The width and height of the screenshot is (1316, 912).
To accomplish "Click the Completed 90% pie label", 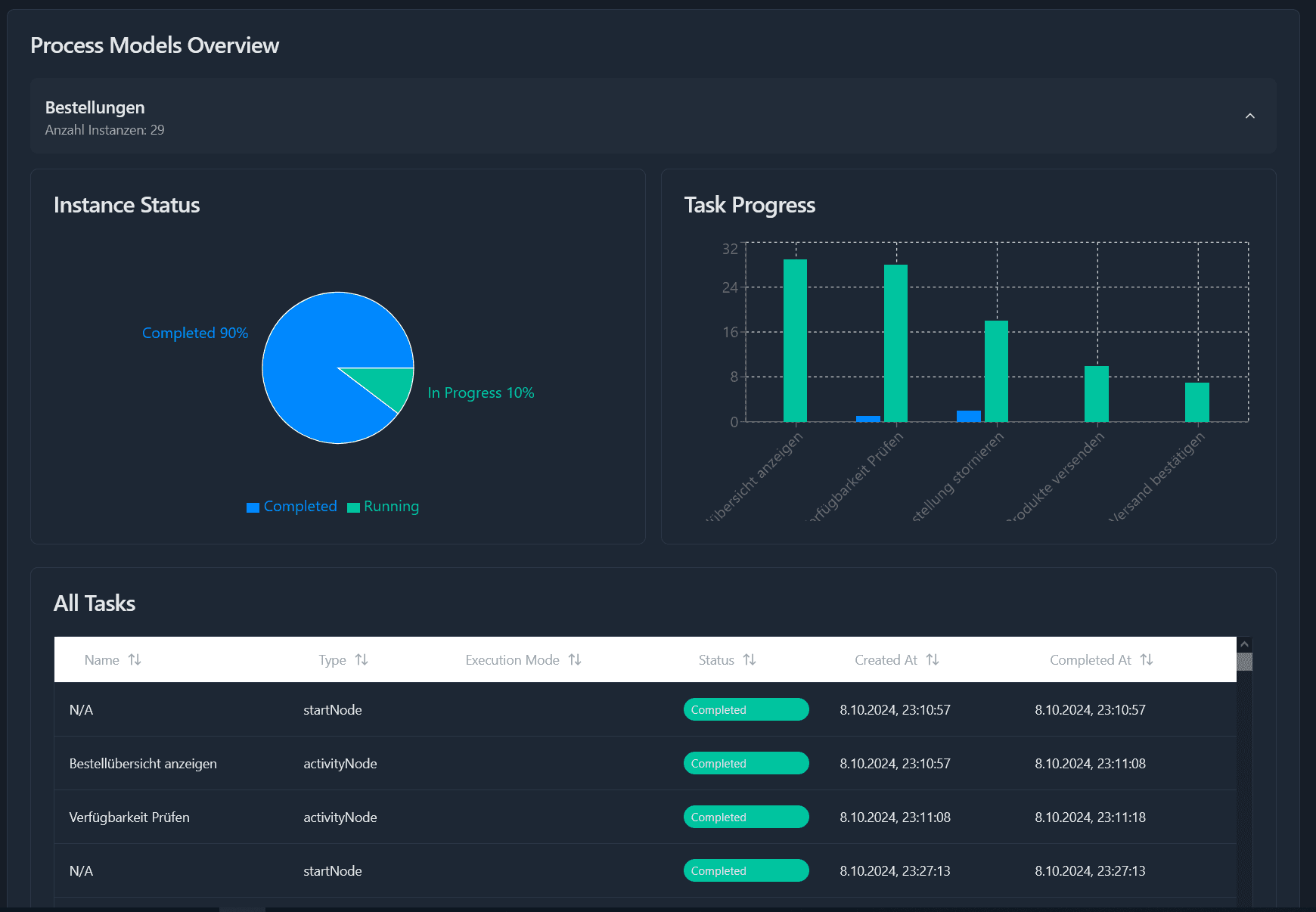I will (x=195, y=333).
